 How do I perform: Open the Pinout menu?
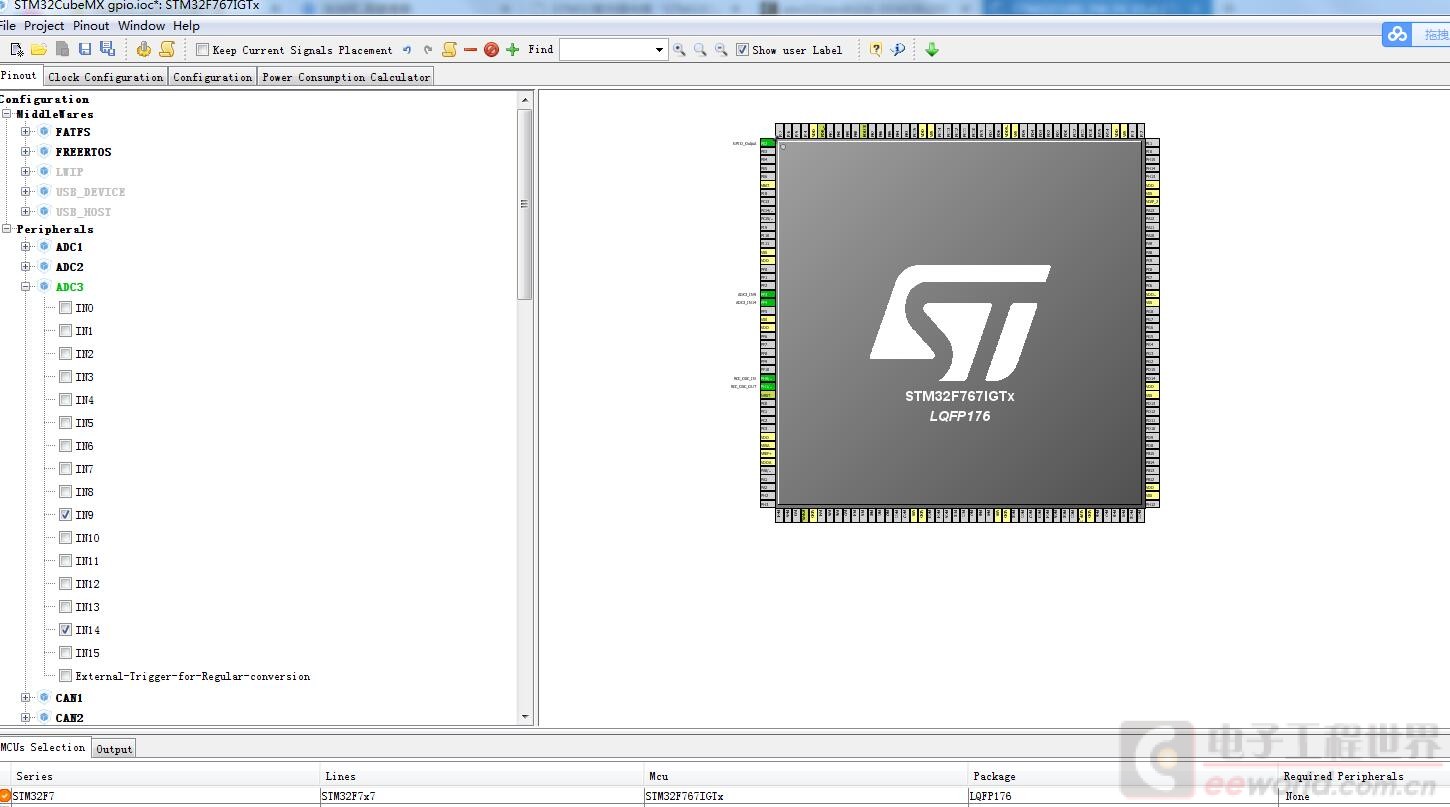pos(91,25)
